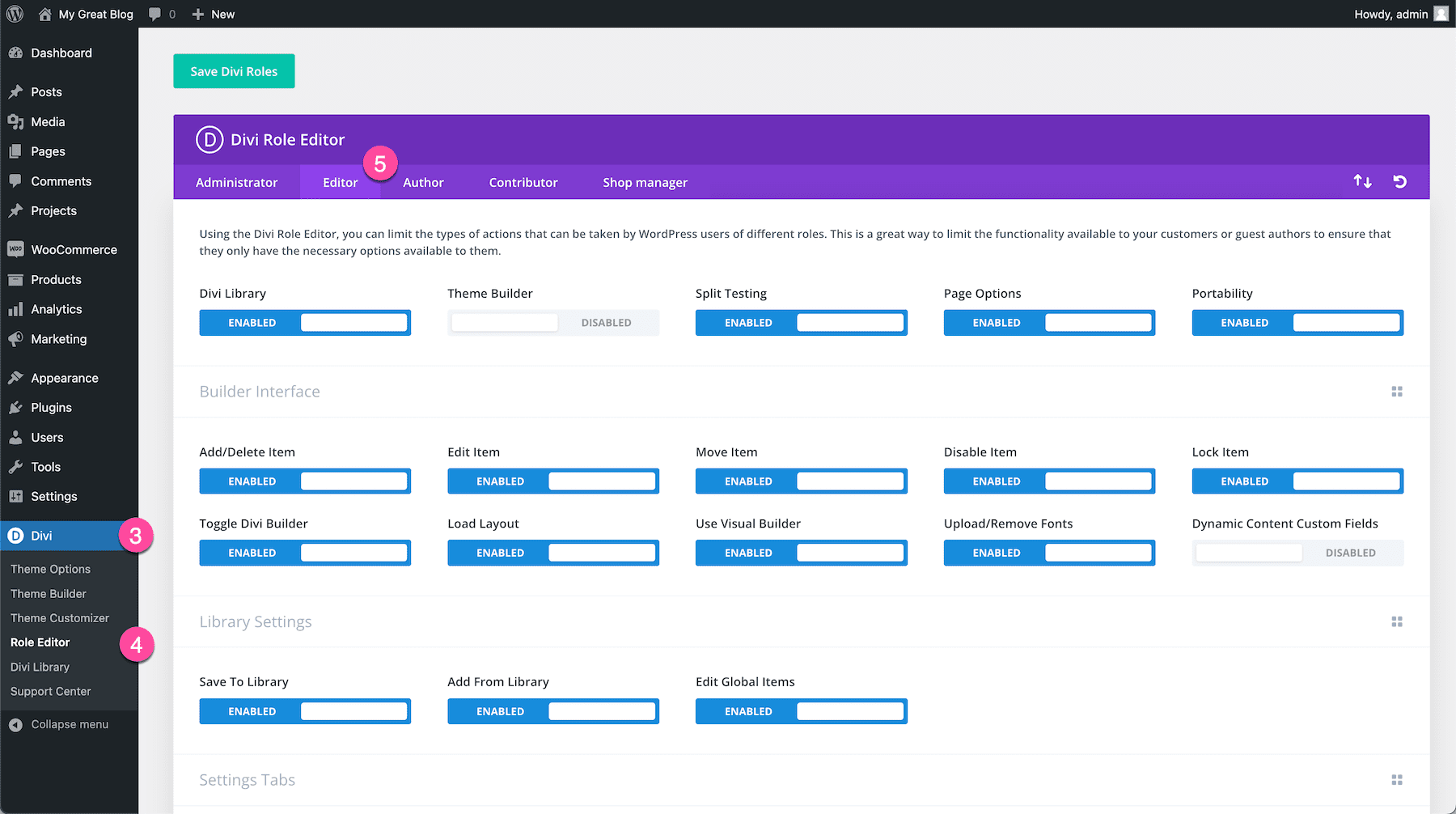Open Theme Customizer from the Divi submenu

(59, 617)
